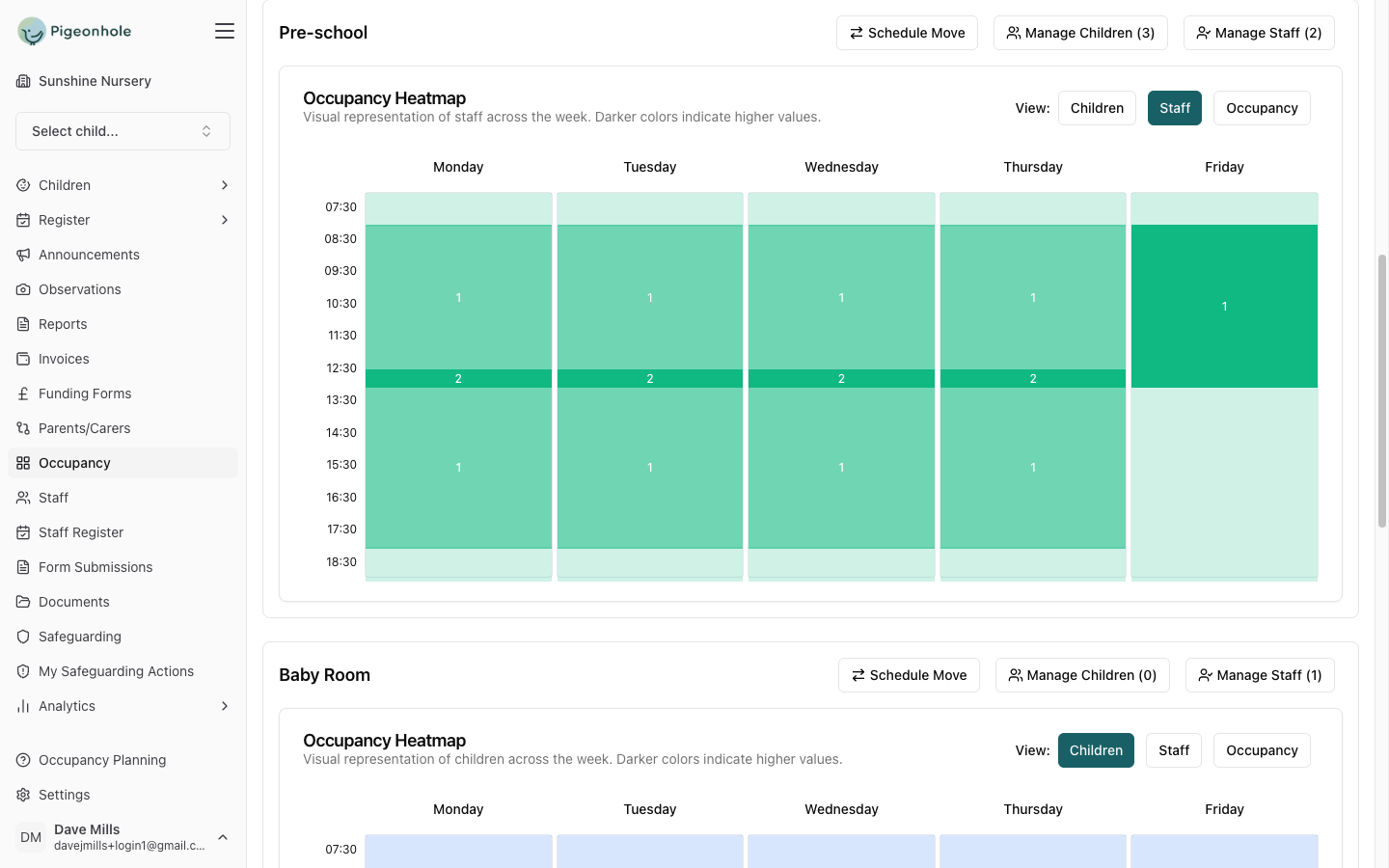The width and height of the screenshot is (1389, 868).
Task: Click the Staff Register calendar-check icon
Action: pyautogui.click(x=23, y=532)
